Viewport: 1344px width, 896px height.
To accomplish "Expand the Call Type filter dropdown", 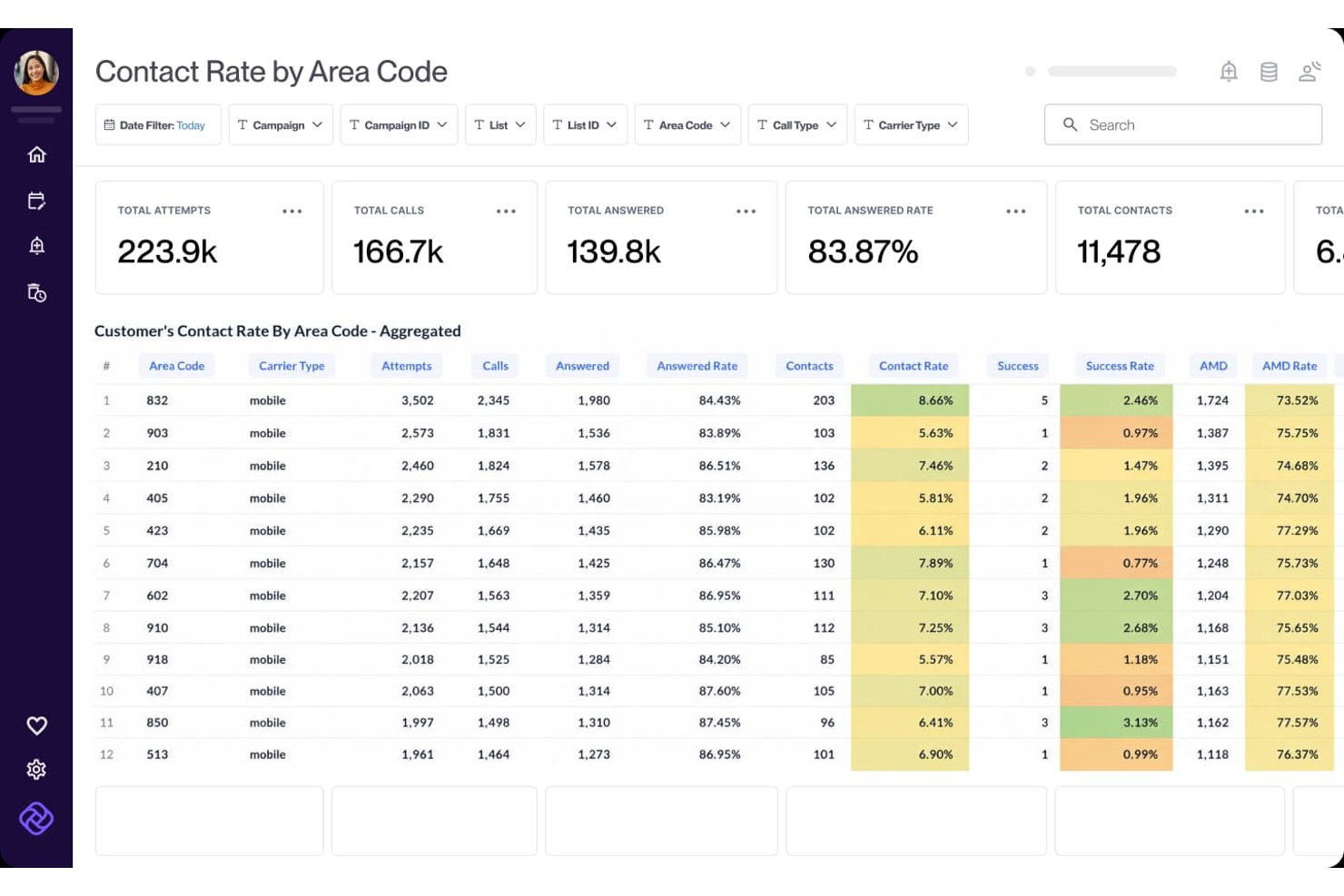I will point(797,124).
